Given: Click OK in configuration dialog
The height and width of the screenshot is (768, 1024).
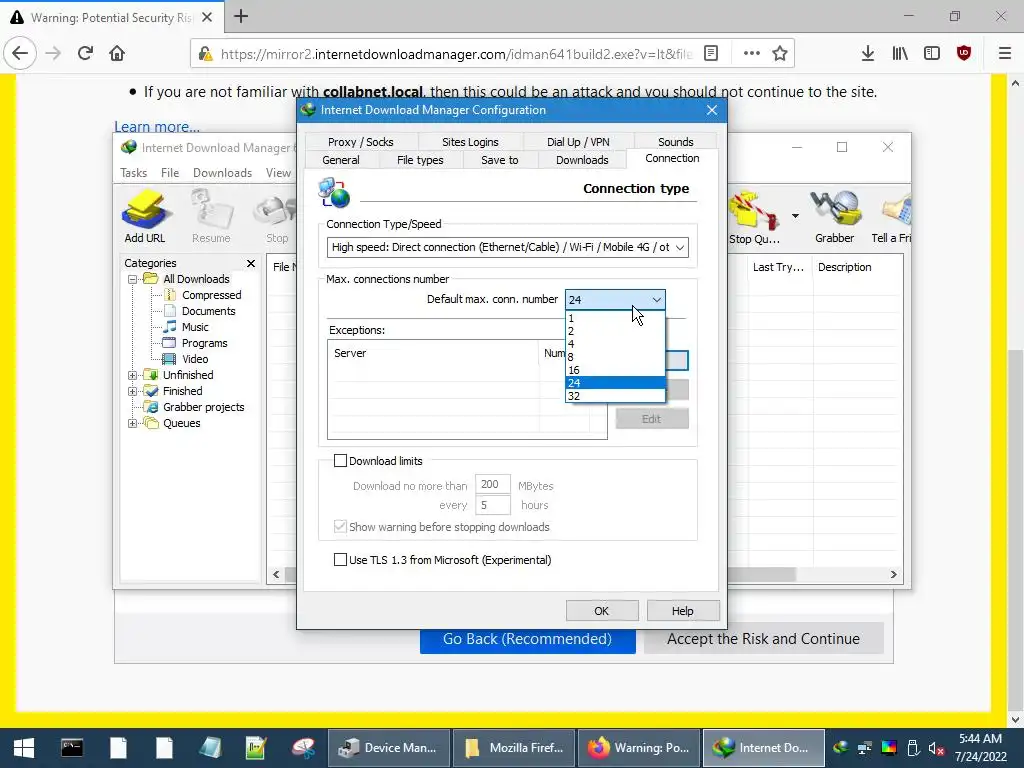Looking at the screenshot, I should (601, 611).
